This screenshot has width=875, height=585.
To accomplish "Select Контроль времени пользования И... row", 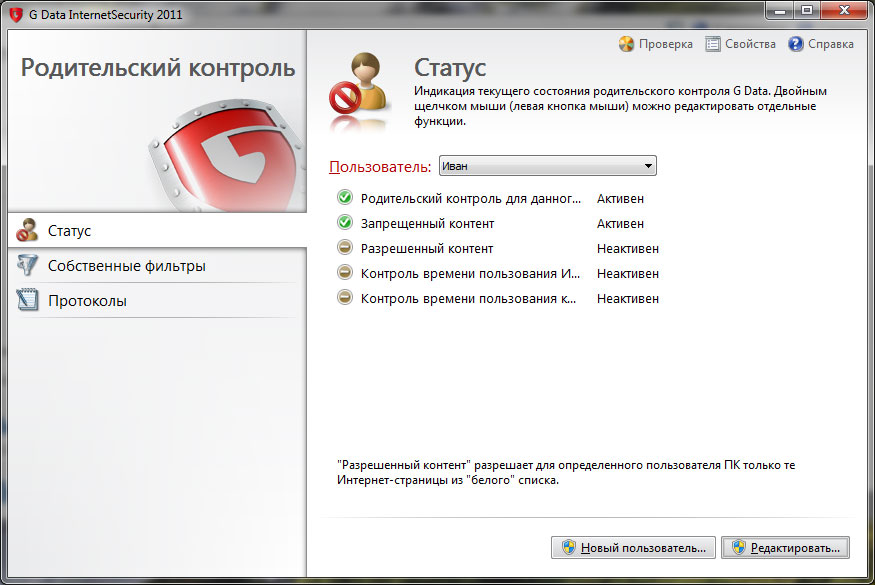I will (x=498, y=274).
